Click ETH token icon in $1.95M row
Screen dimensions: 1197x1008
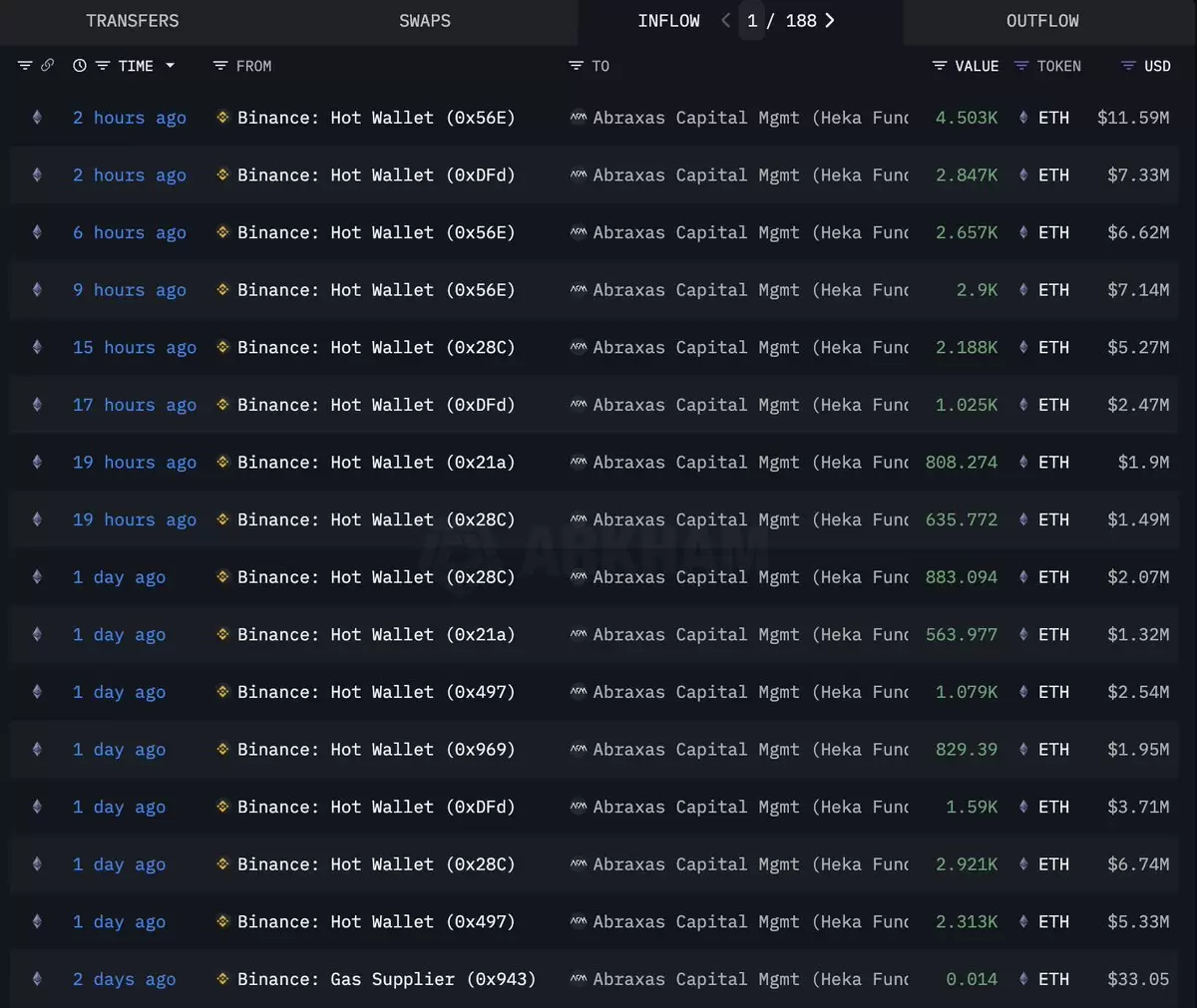click(x=1023, y=750)
